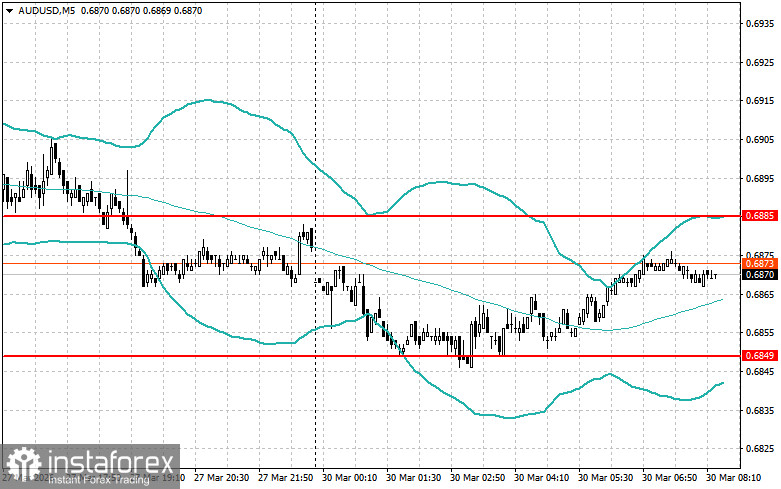The image size is (781, 489).
Task: Select the orange 0.6873 price label
Action: pyautogui.click(x=760, y=263)
